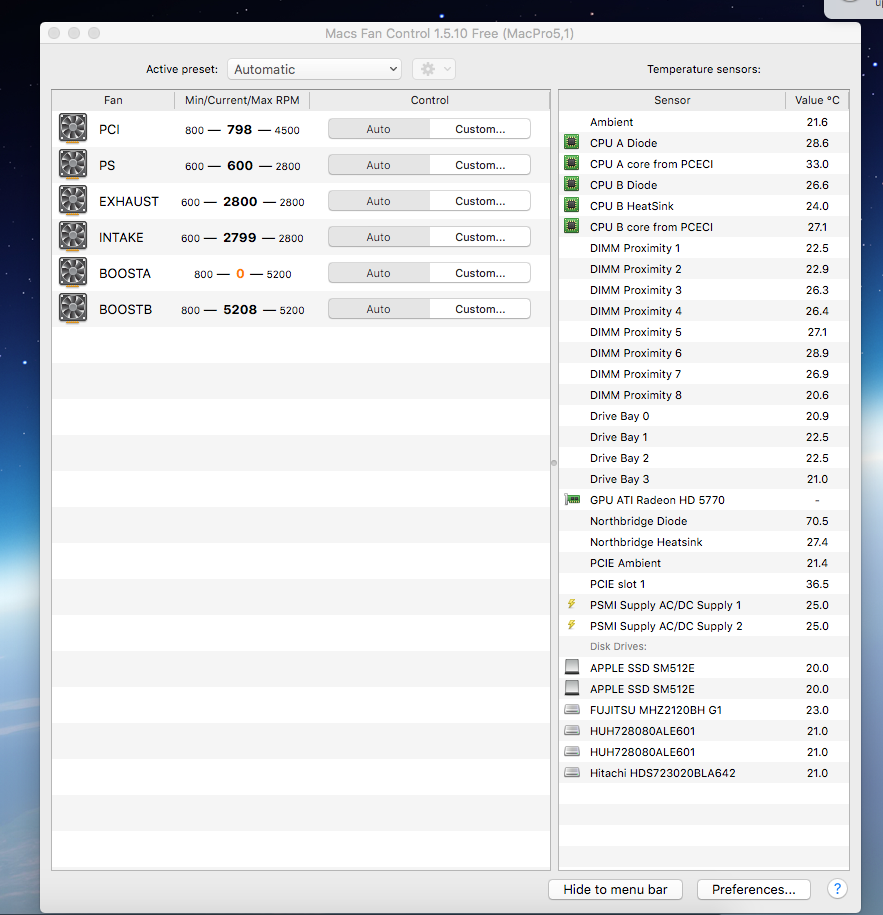Select the DIMM Proximity 6 row
This screenshot has width=883, height=915.
(704, 353)
